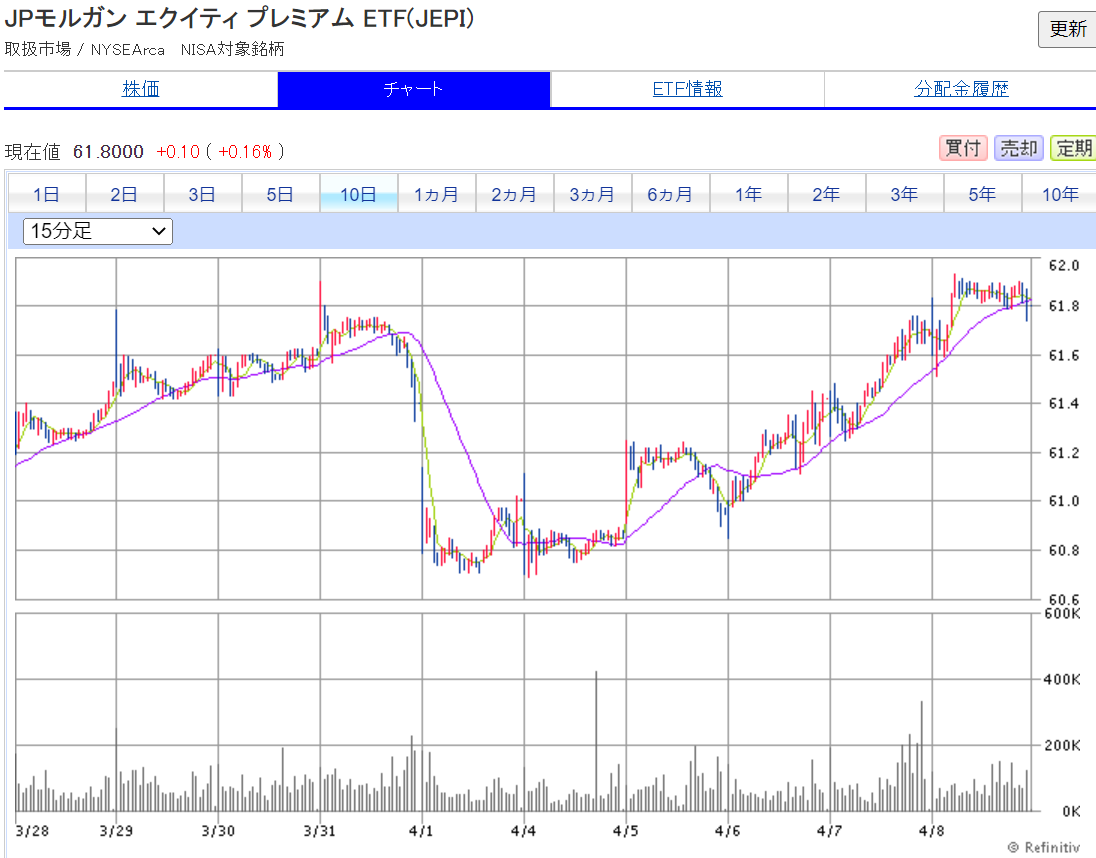Show the 10年 chart range
1096x858 pixels.
1060,194
